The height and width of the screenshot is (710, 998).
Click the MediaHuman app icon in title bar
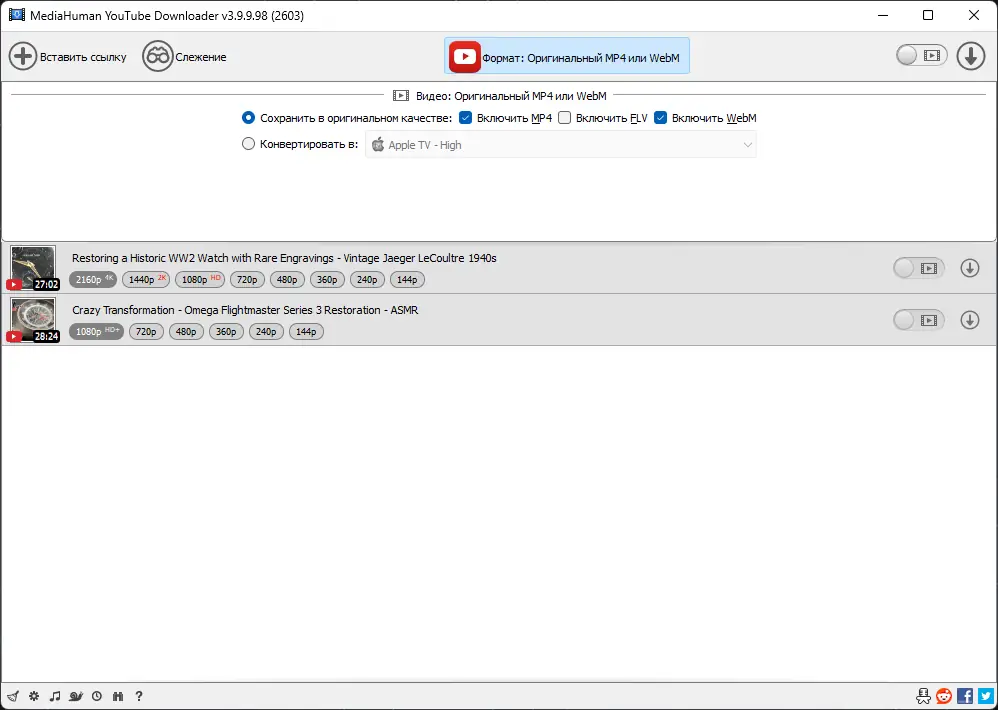point(17,15)
